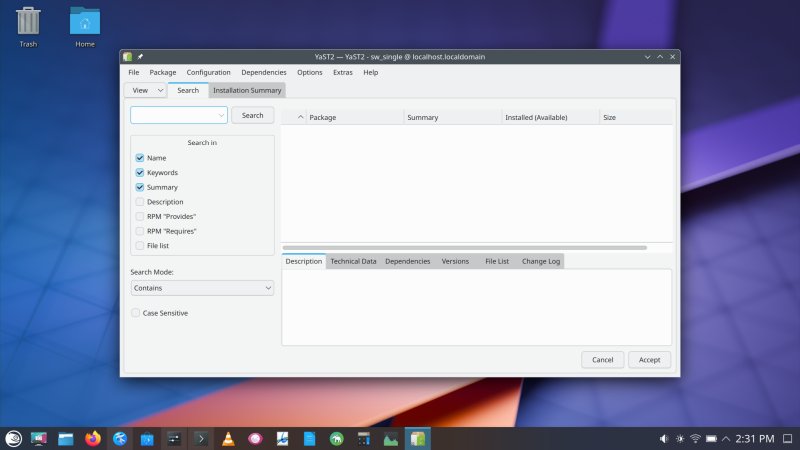Open the Search Mode Contains dropdown

202,288
